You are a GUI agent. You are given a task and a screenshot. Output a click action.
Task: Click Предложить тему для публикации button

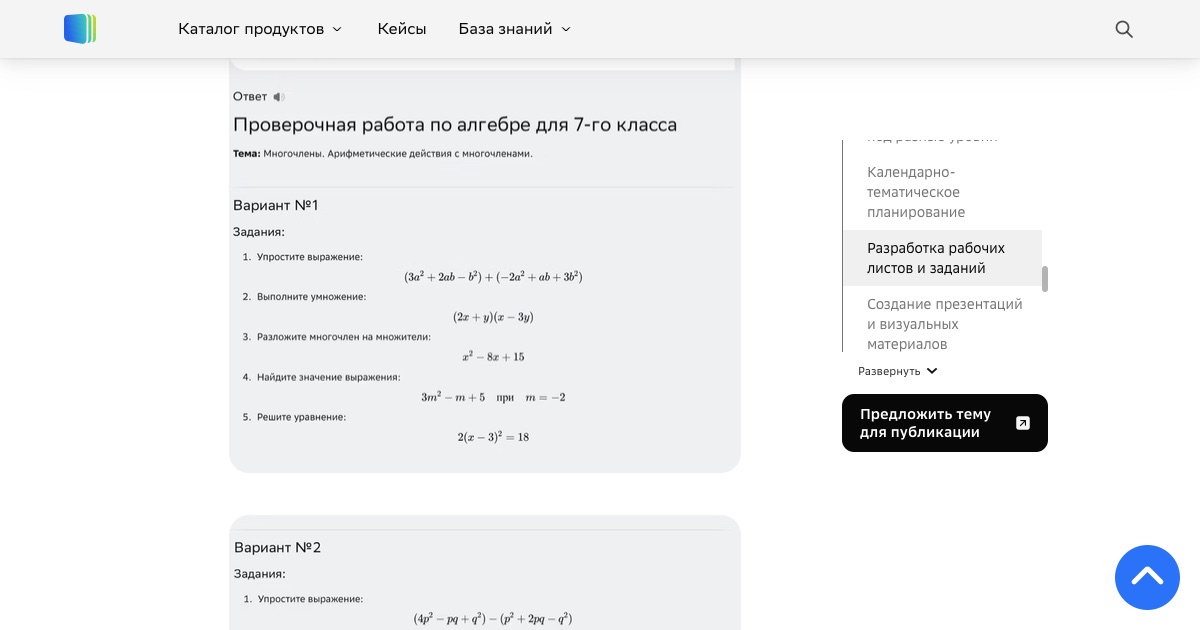tap(945, 423)
